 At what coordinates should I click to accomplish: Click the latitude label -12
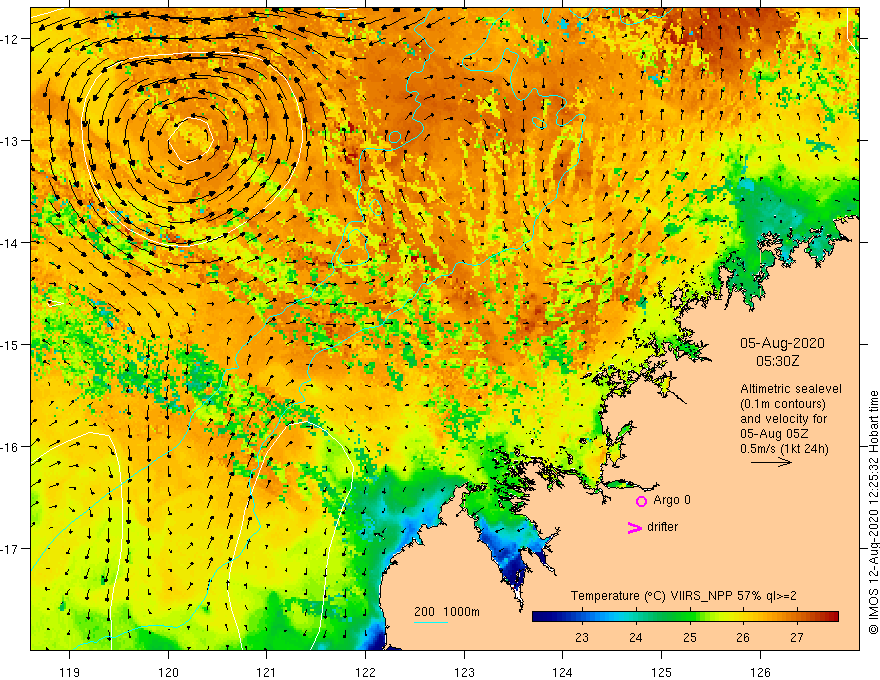pyautogui.click(x=9, y=39)
